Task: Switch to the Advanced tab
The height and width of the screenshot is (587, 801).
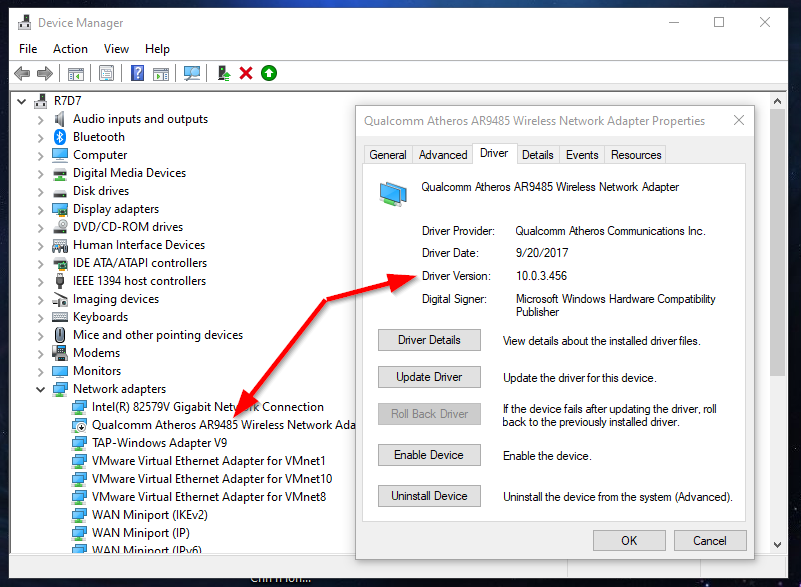Action: tap(443, 155)
